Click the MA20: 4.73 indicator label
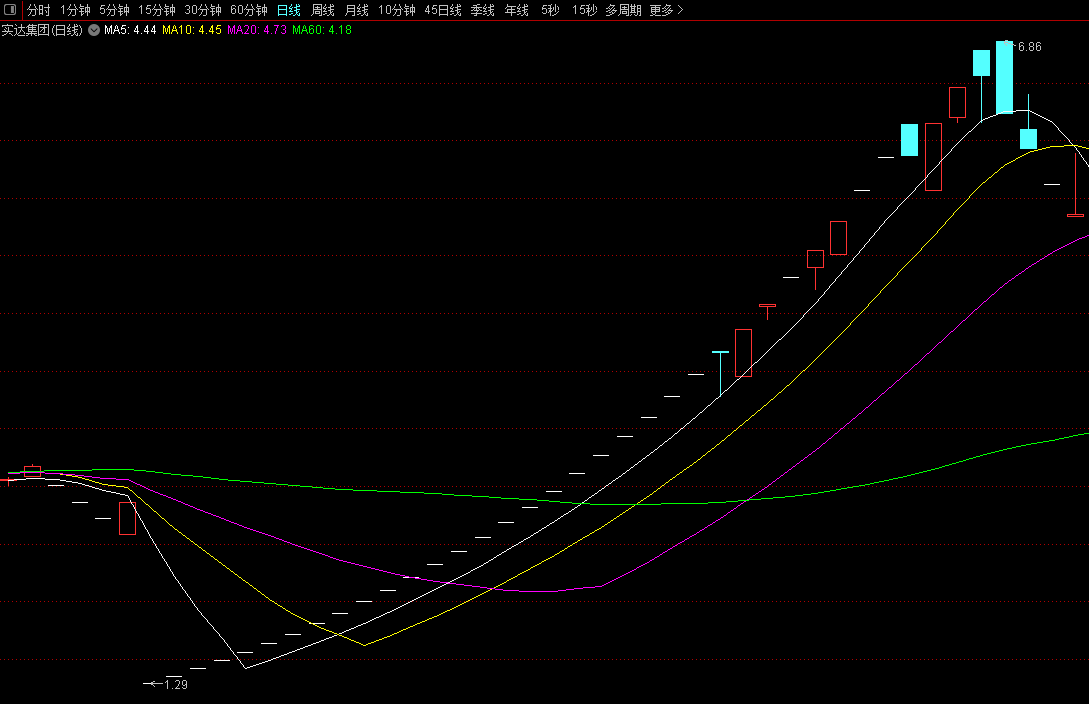Viewport: 1089px width, 704px height. tap(256, 30)
